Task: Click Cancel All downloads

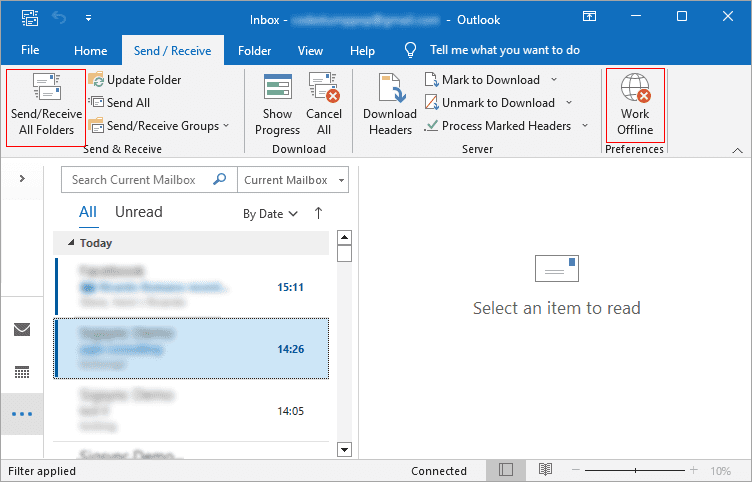Action: pos(324,105)
